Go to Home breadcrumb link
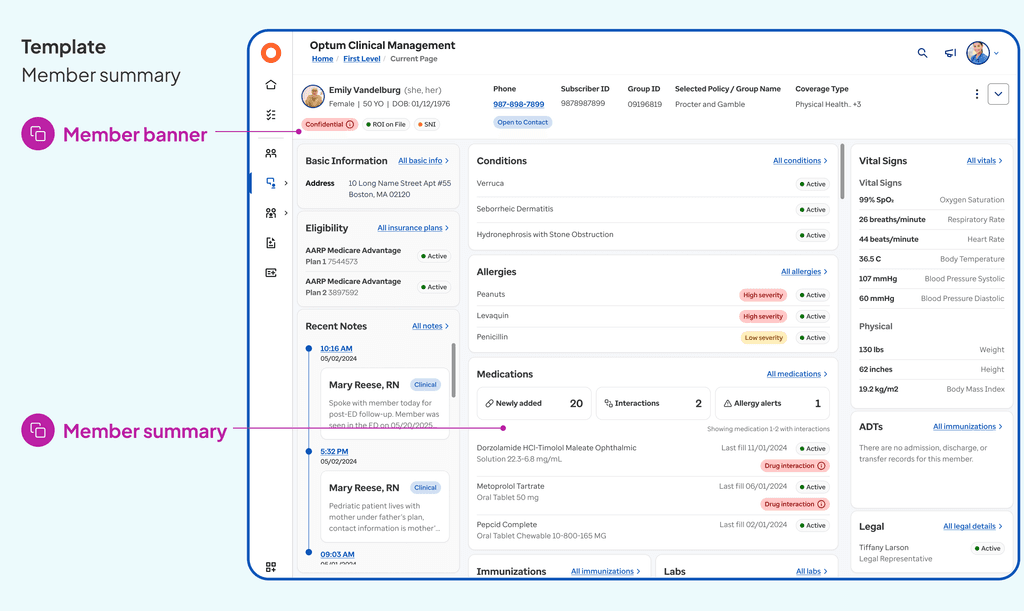The height and width of the screenshot is (611, 1024). coord(323,59)
